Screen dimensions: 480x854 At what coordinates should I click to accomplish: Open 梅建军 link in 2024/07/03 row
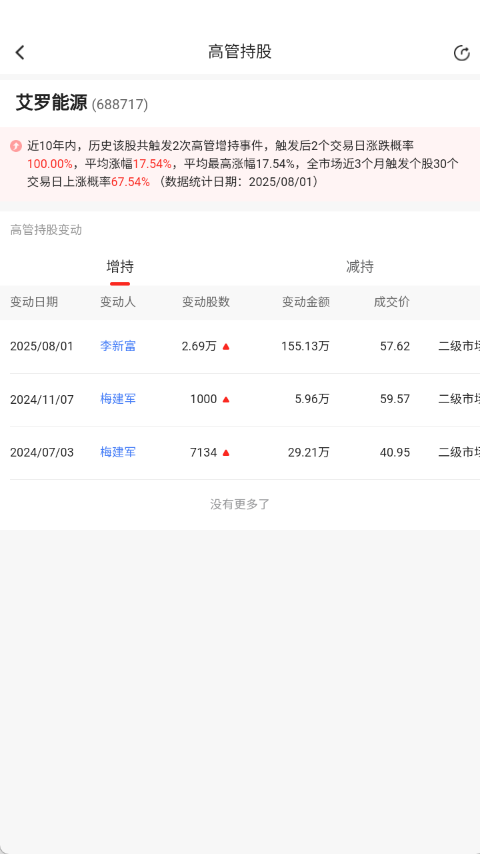click(118, 452)
